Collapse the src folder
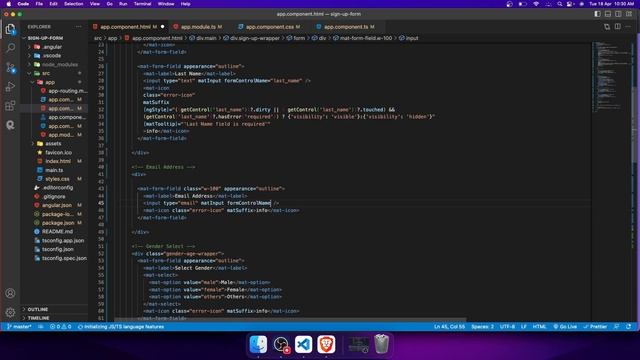The height and width of the screenshot is (360, 640). pos(46,73)
